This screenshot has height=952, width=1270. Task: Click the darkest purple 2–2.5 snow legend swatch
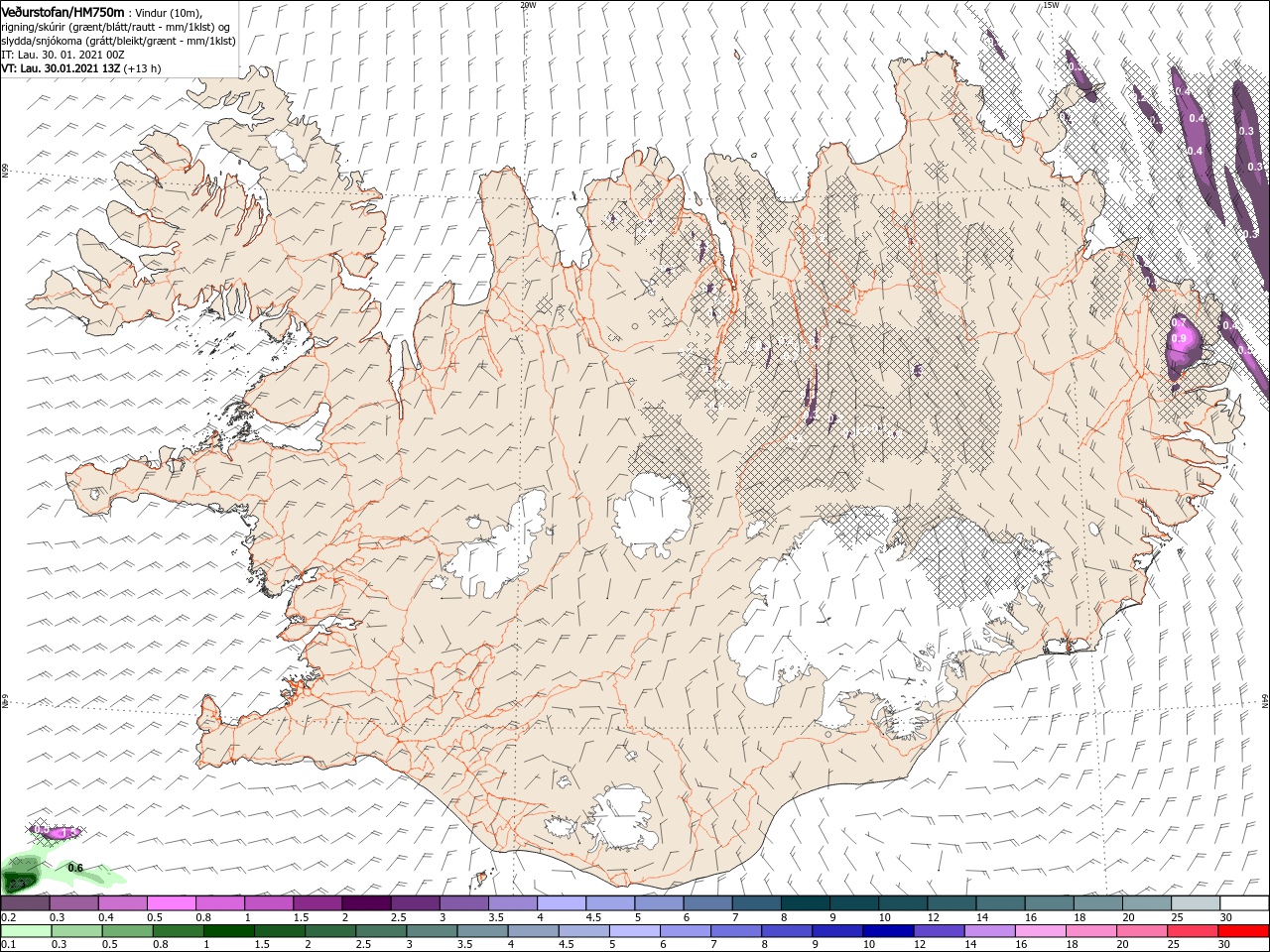click(366, 903)
